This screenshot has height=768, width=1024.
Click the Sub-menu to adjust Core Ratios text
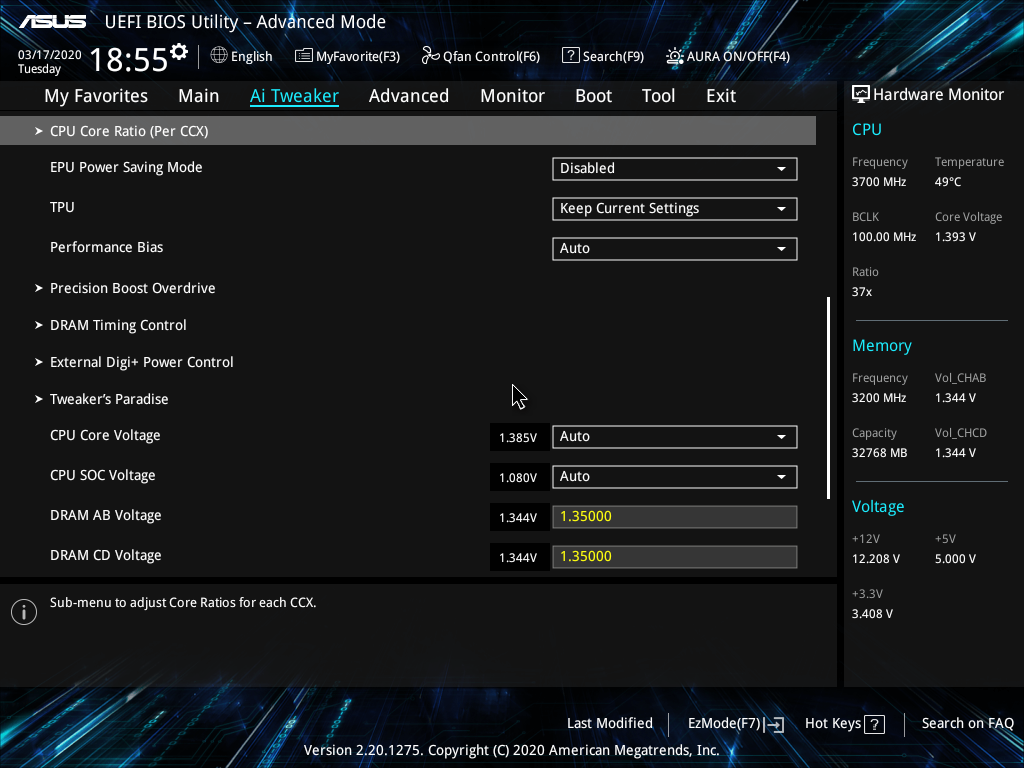pos(183,603)
